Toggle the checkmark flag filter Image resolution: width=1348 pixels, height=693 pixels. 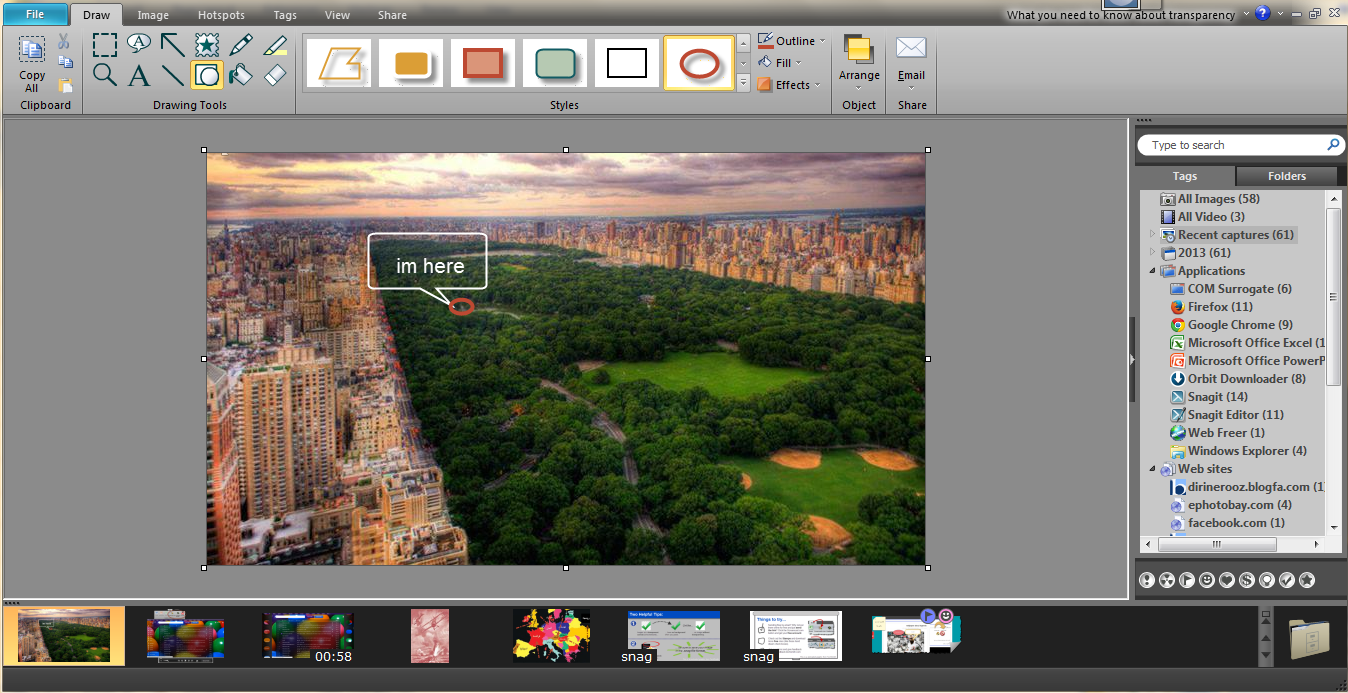point(1287,580)
